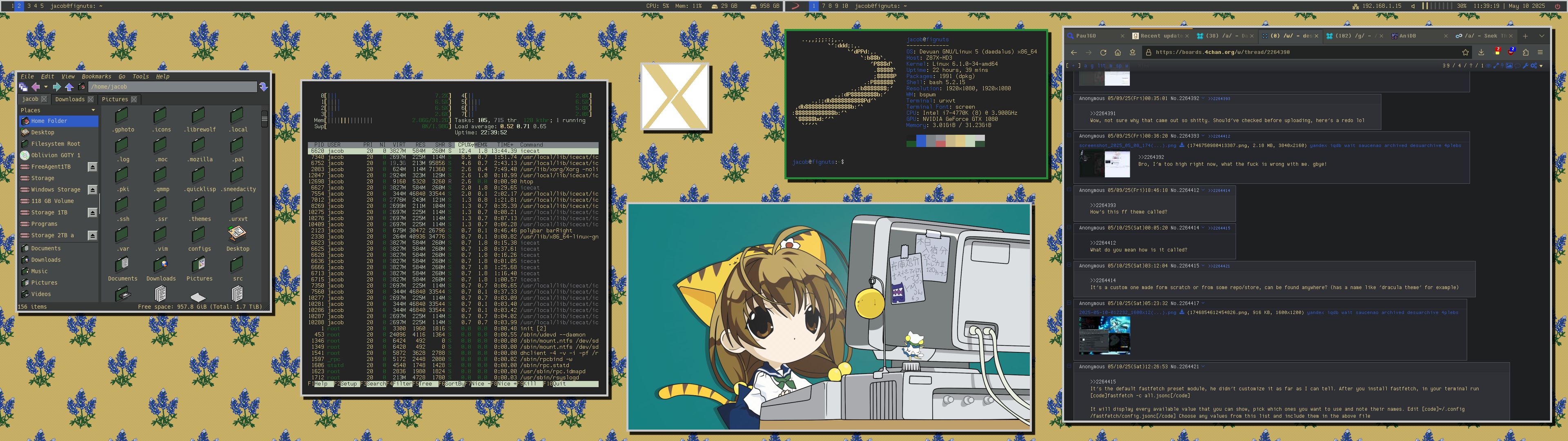The image size is (1568, 441).
Task: Reload the page in the browser
Action: pos(1103,52)
